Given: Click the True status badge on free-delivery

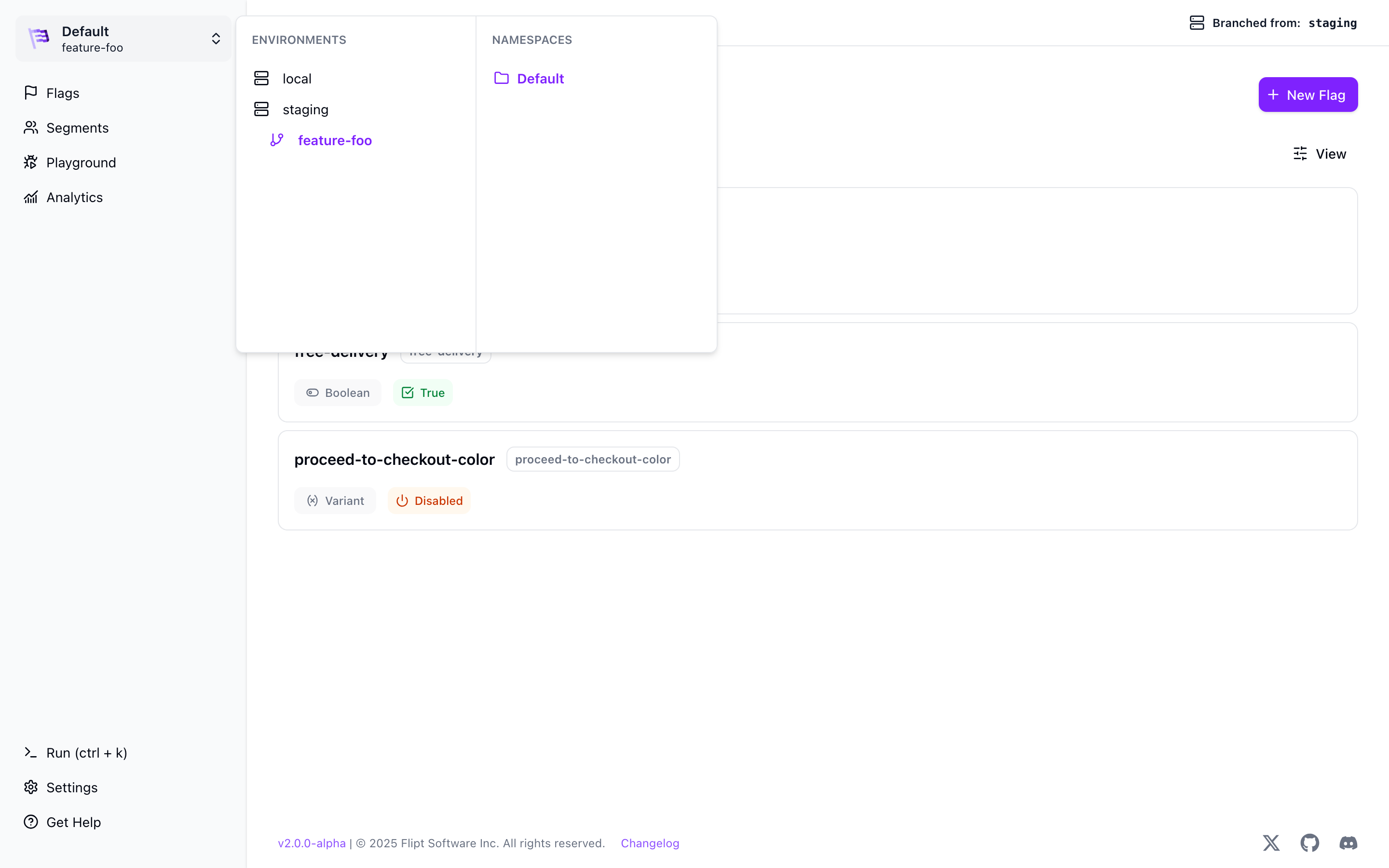Looking at the screenshot, I should coord(423,393).
